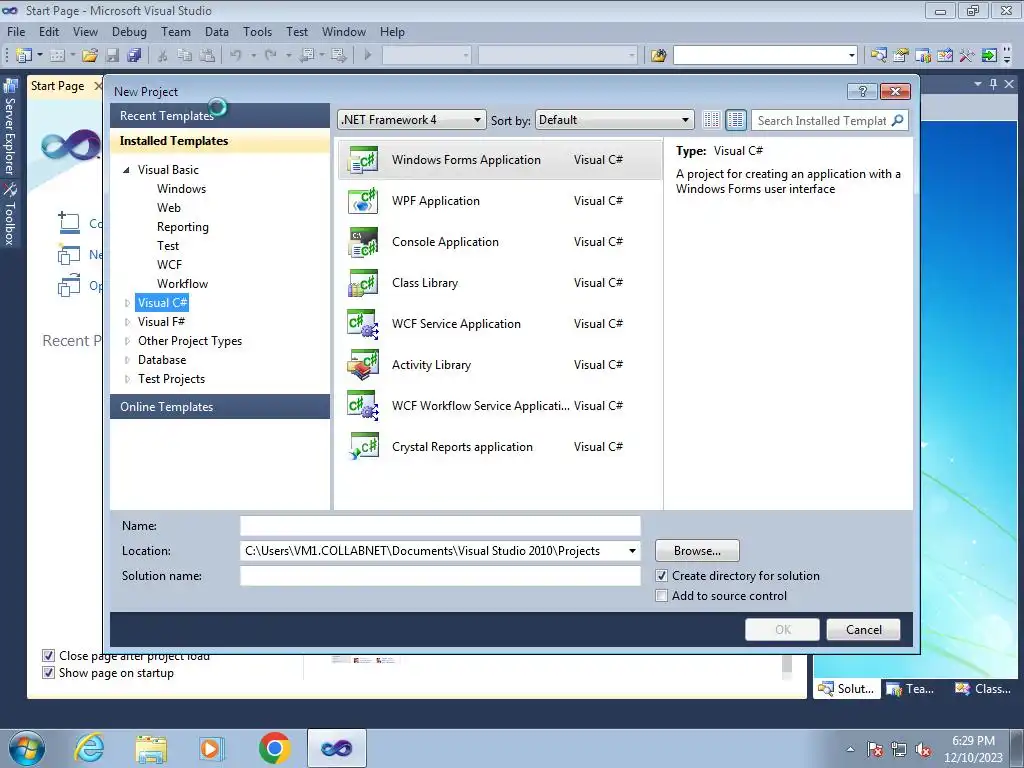Select the Crystal Reports application icon
Image resolution: width=1024 pixels, height=768 pixels.
(x=363, y=447)
